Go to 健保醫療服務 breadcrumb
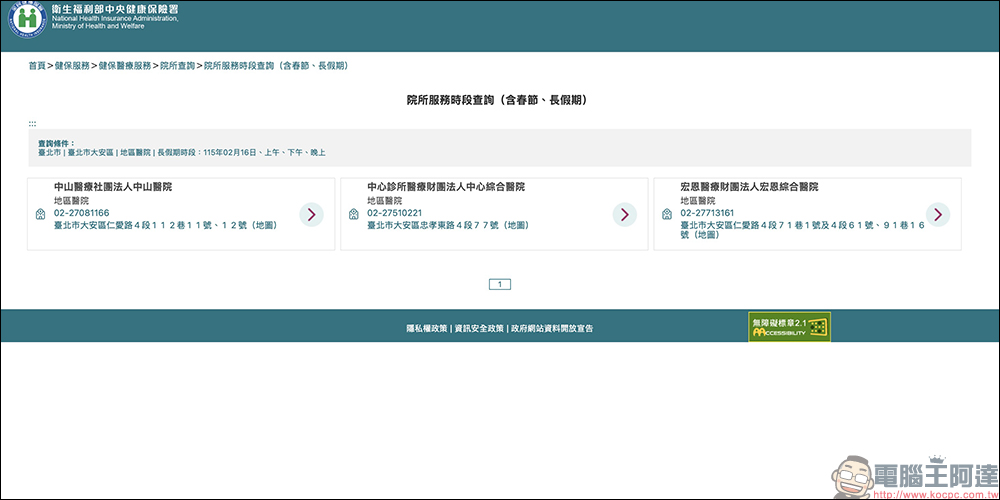The width and height of the screenshot is (1000, 500). 125,66
